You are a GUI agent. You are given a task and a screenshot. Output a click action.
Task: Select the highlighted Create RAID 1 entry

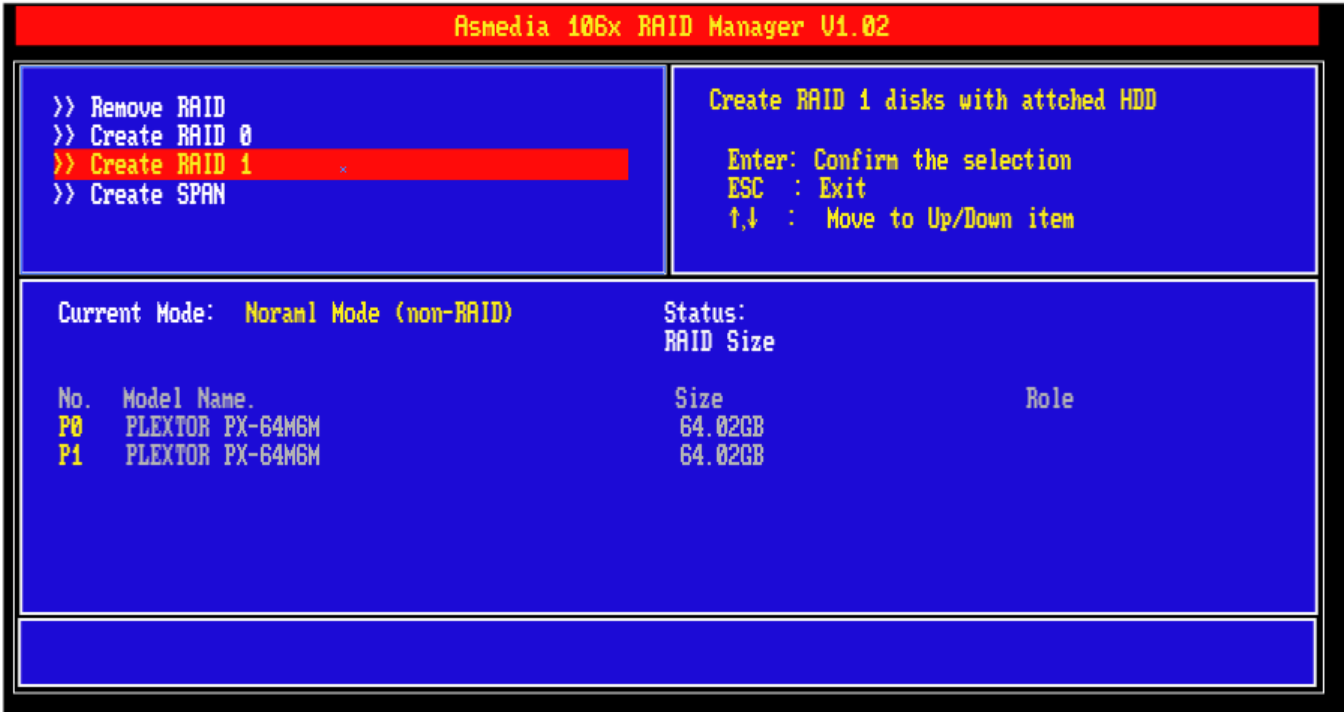pyautogui.click(x=340, y=165)
